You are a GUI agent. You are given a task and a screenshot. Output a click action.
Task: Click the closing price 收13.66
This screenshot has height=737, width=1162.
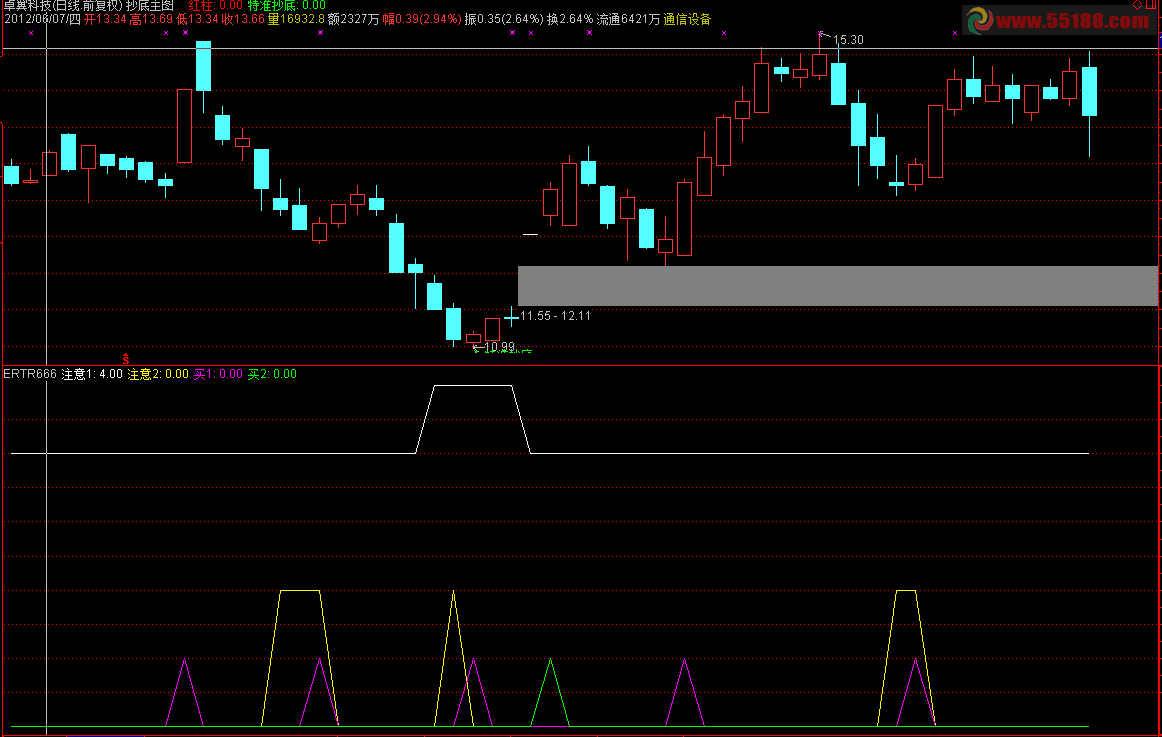pos(243,19)
